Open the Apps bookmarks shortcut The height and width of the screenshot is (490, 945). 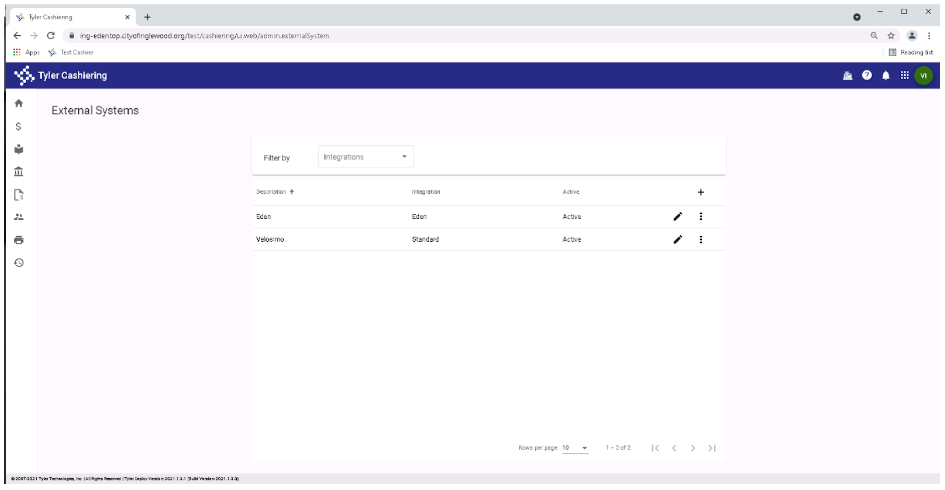pyautogui.click(x=27, y=52)
